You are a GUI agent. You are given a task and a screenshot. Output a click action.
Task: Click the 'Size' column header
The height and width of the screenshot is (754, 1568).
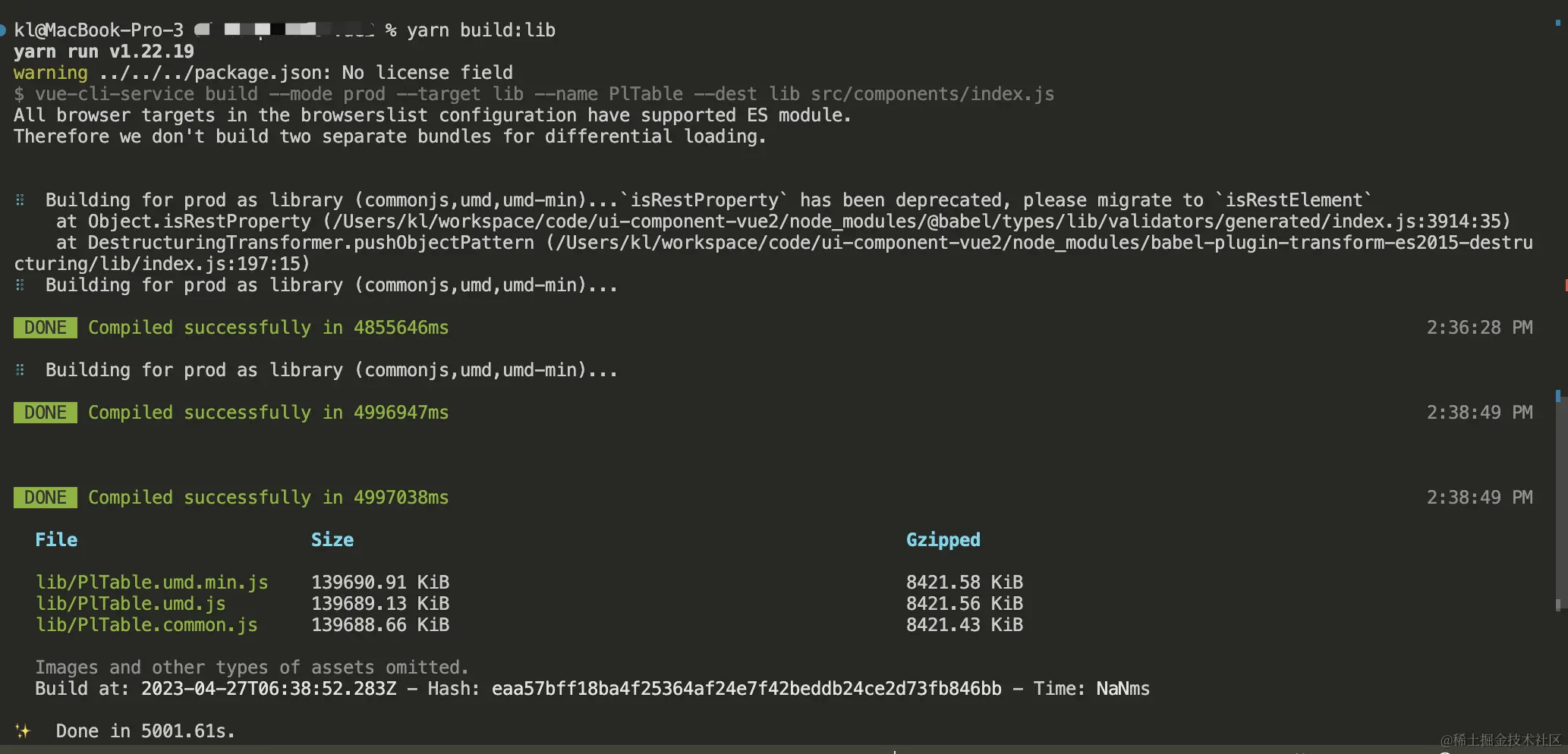(x=332, y=540)
